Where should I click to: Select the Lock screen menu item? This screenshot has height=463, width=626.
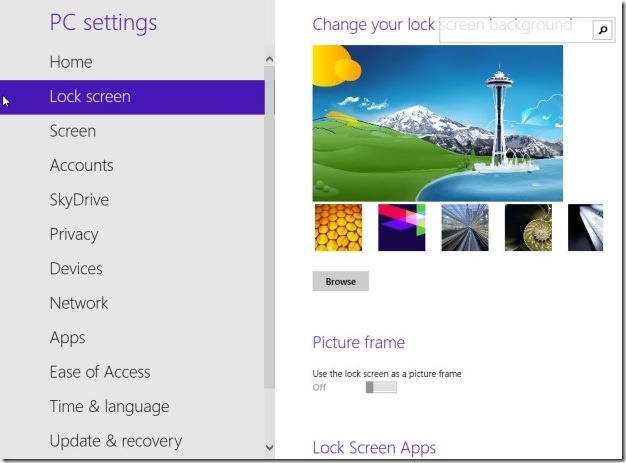pos(132,97)
